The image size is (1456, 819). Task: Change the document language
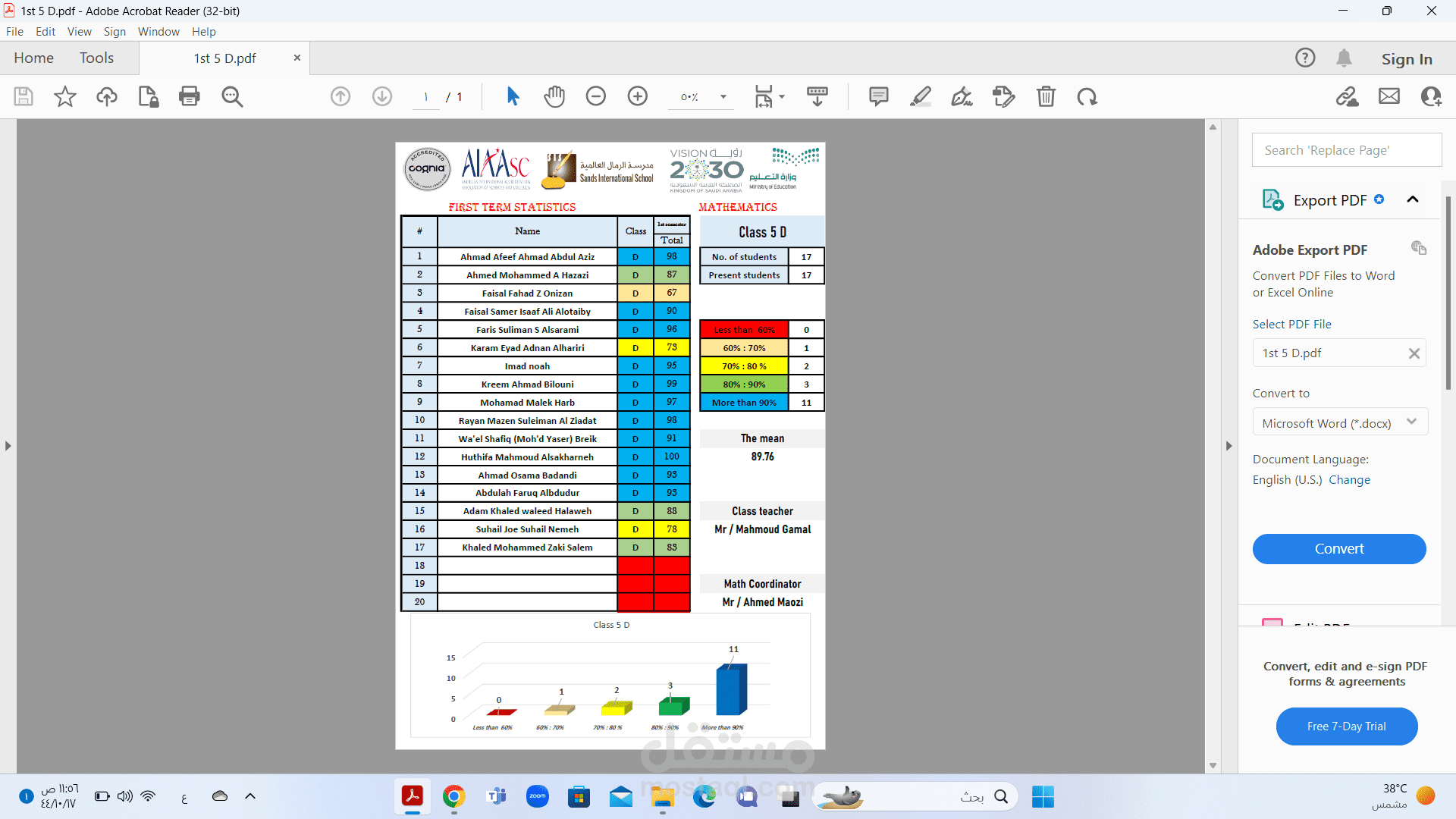(1349, 479)
